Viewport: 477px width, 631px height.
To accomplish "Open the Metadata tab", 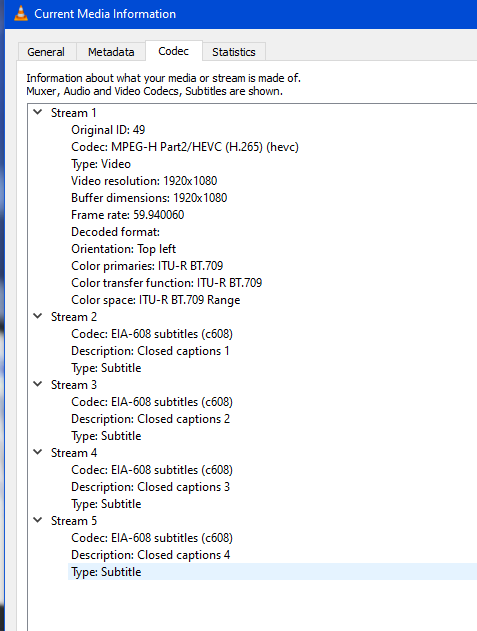I will [111, 52].
